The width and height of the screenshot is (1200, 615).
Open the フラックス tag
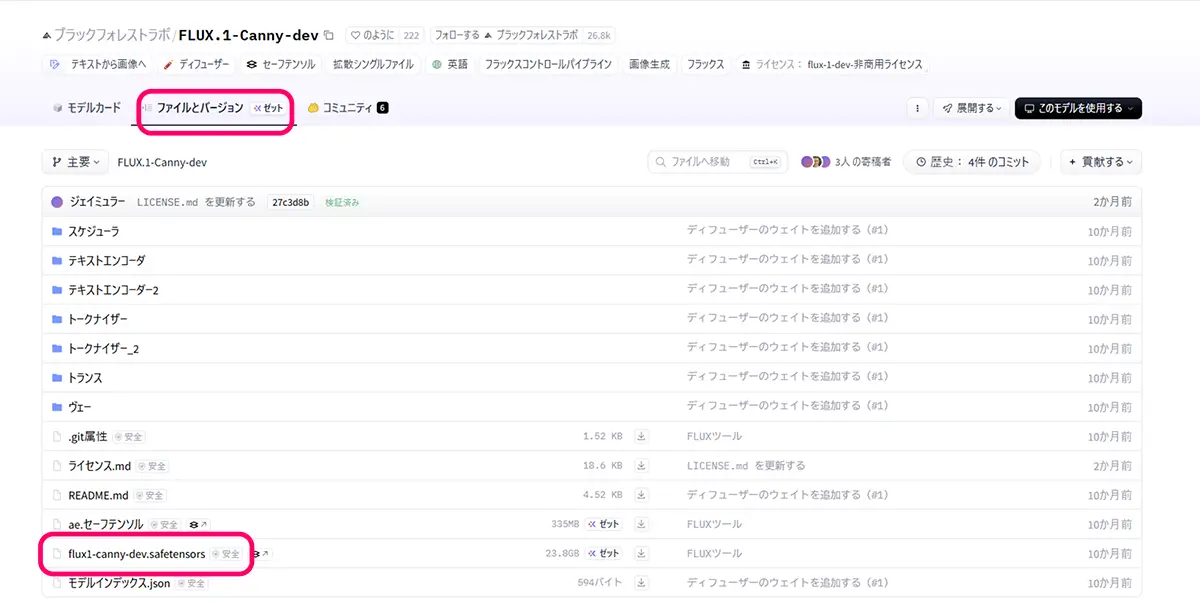tap(705, 64)
